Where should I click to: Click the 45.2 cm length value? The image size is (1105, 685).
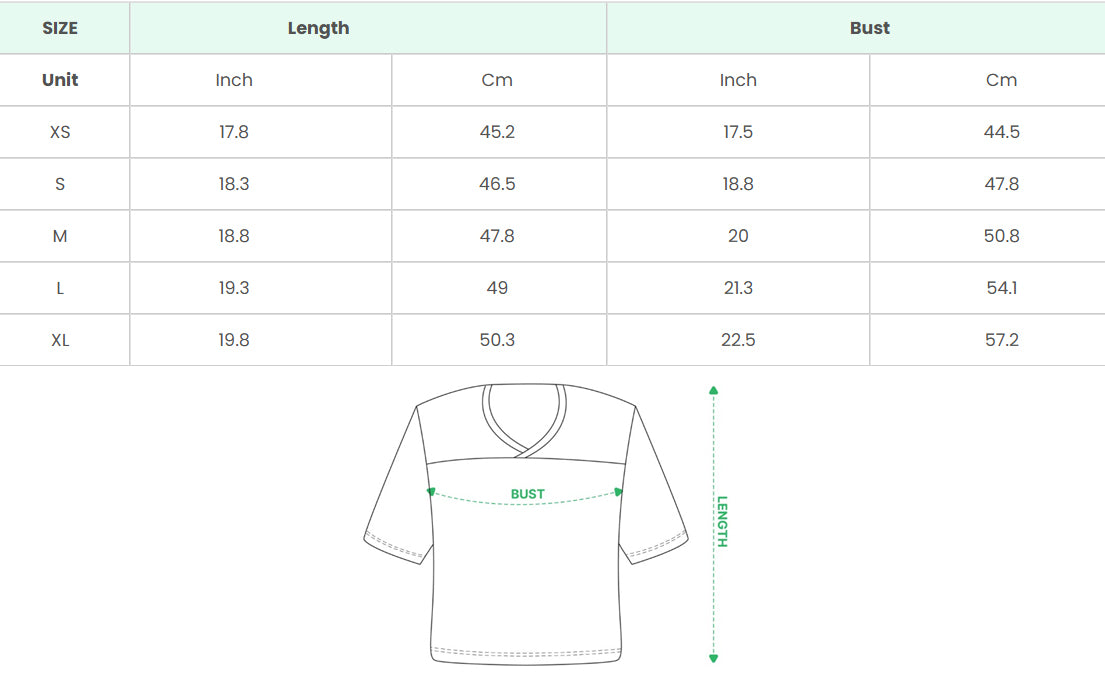(497, 132)
